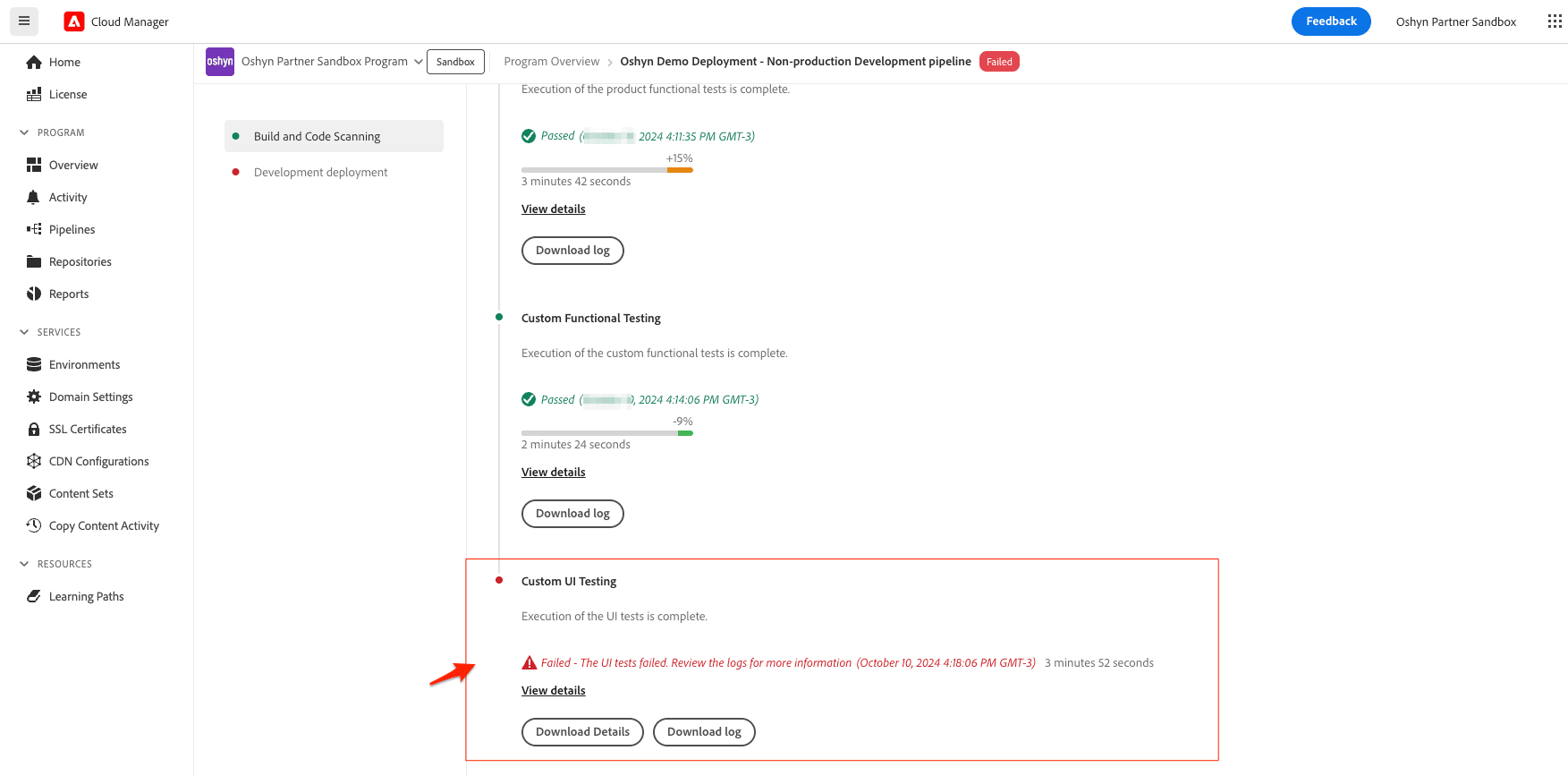This screenshot has width=1568, height=776.
Task: Select Build and Code Scanning step
Action: tap(334, 136)
